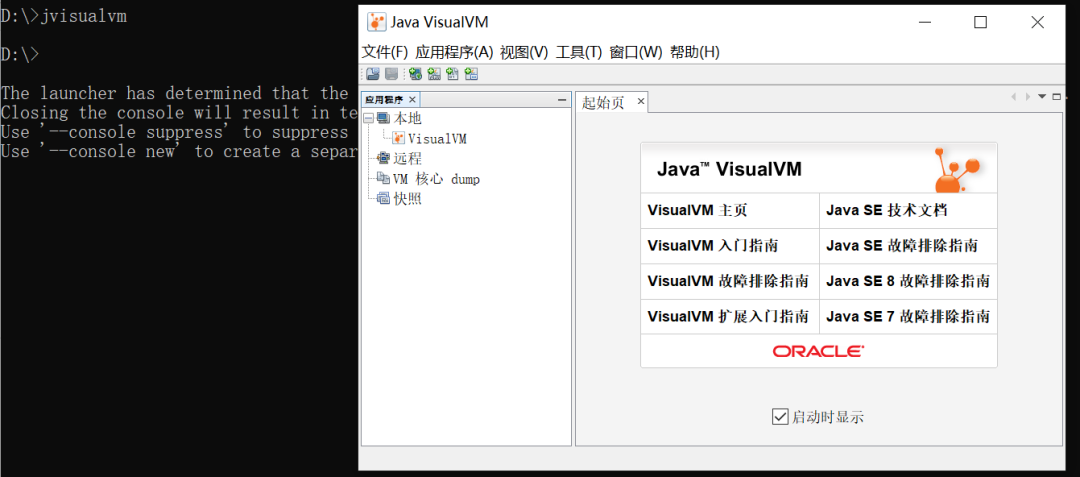Open the 窗口(W) menu
The height and width of the screenshot is (477, 1080).
coord(636,52)
